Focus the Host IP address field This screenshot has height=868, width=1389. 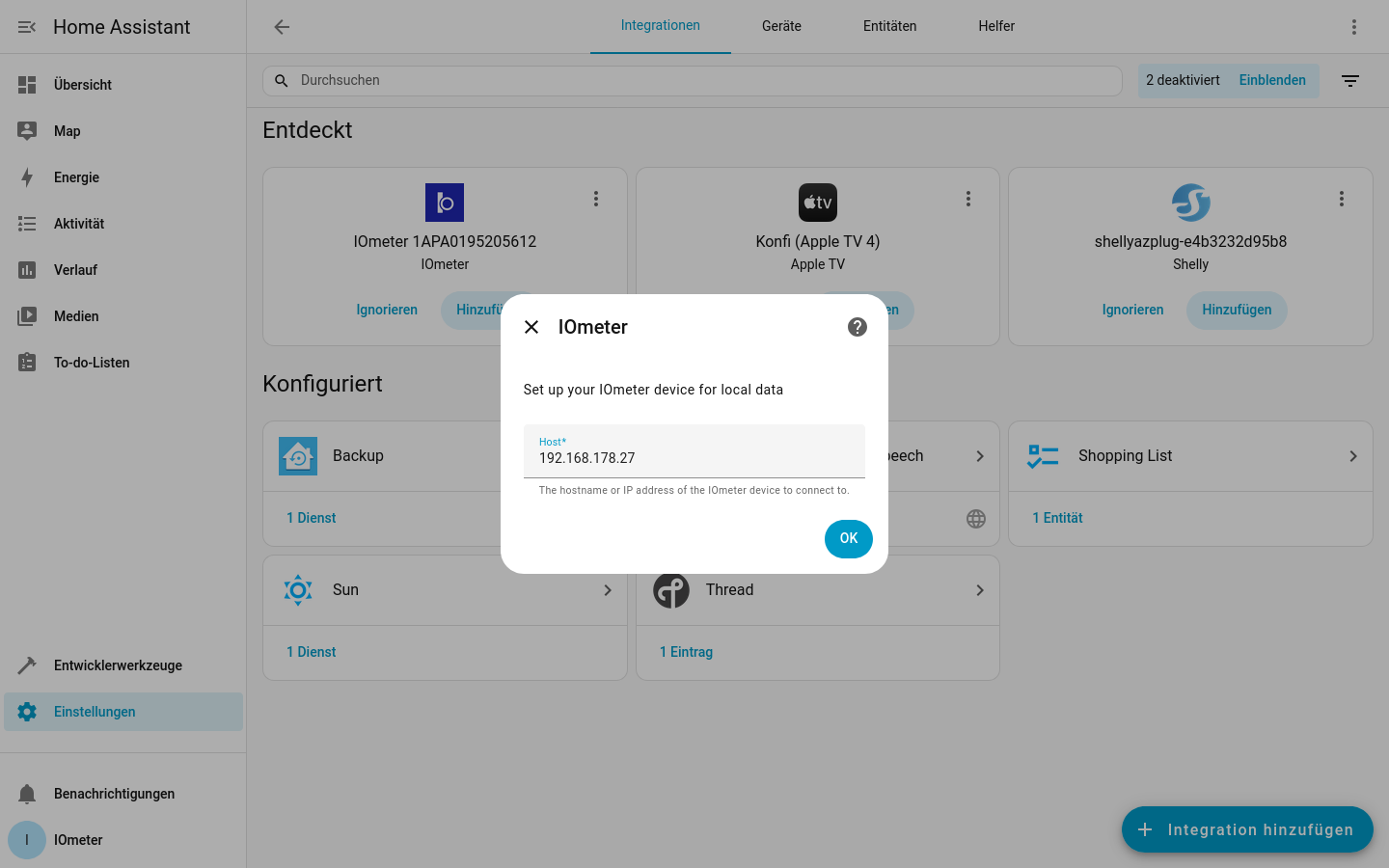[x=694, y=451]
